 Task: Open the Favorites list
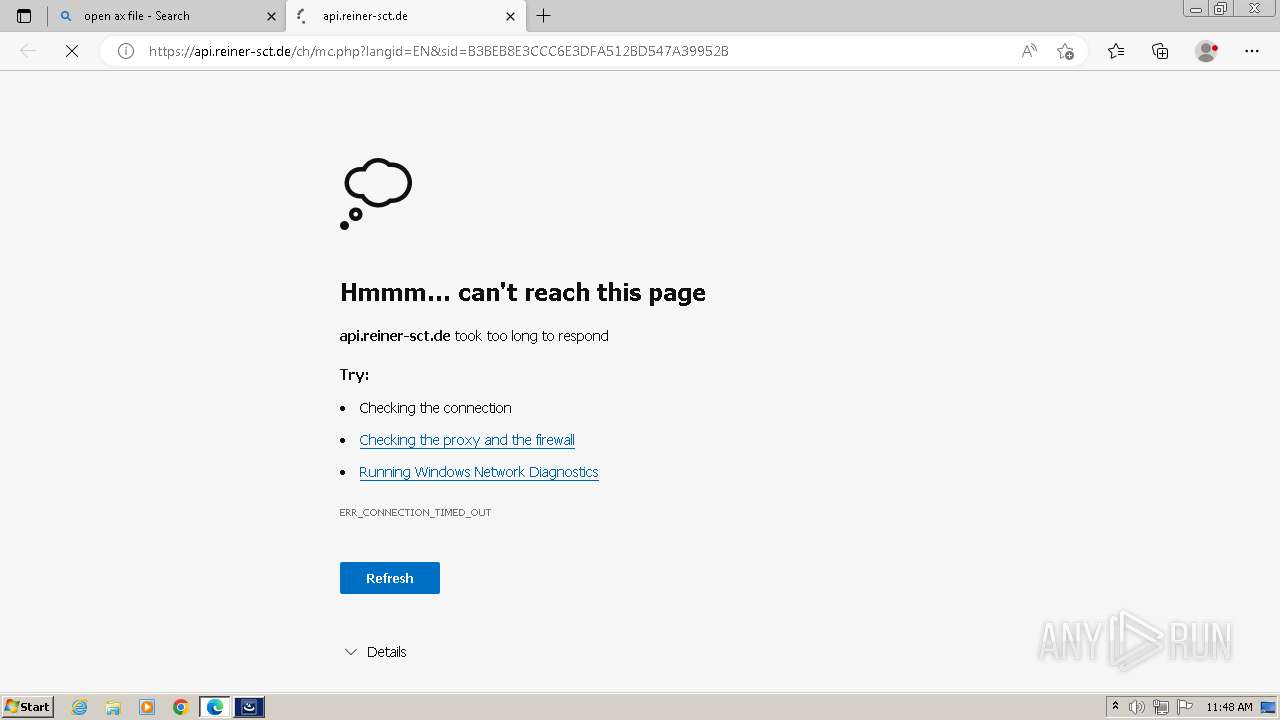(x=1116, y=51)
